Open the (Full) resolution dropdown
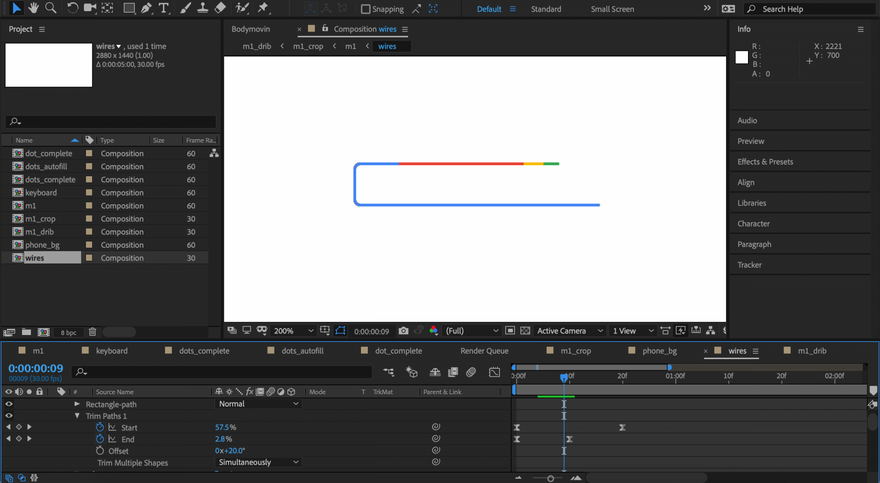880x483 pixels. (x=471, y=331)
